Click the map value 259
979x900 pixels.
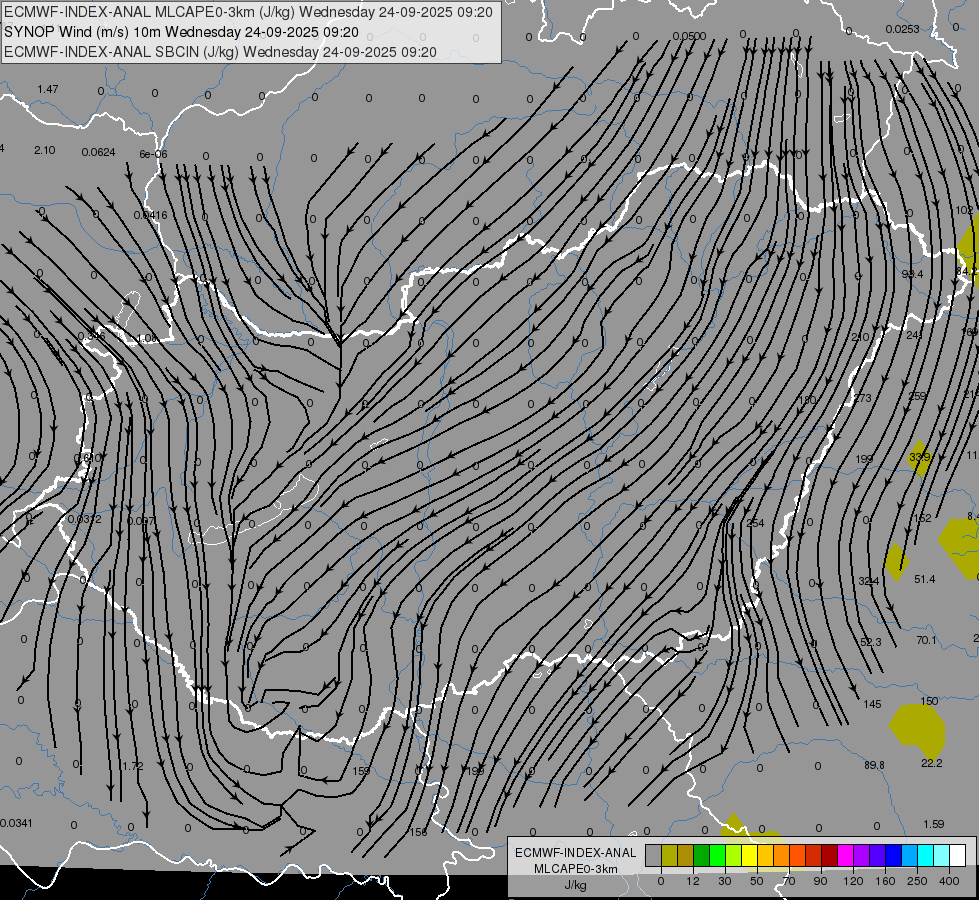coord(917,396)
